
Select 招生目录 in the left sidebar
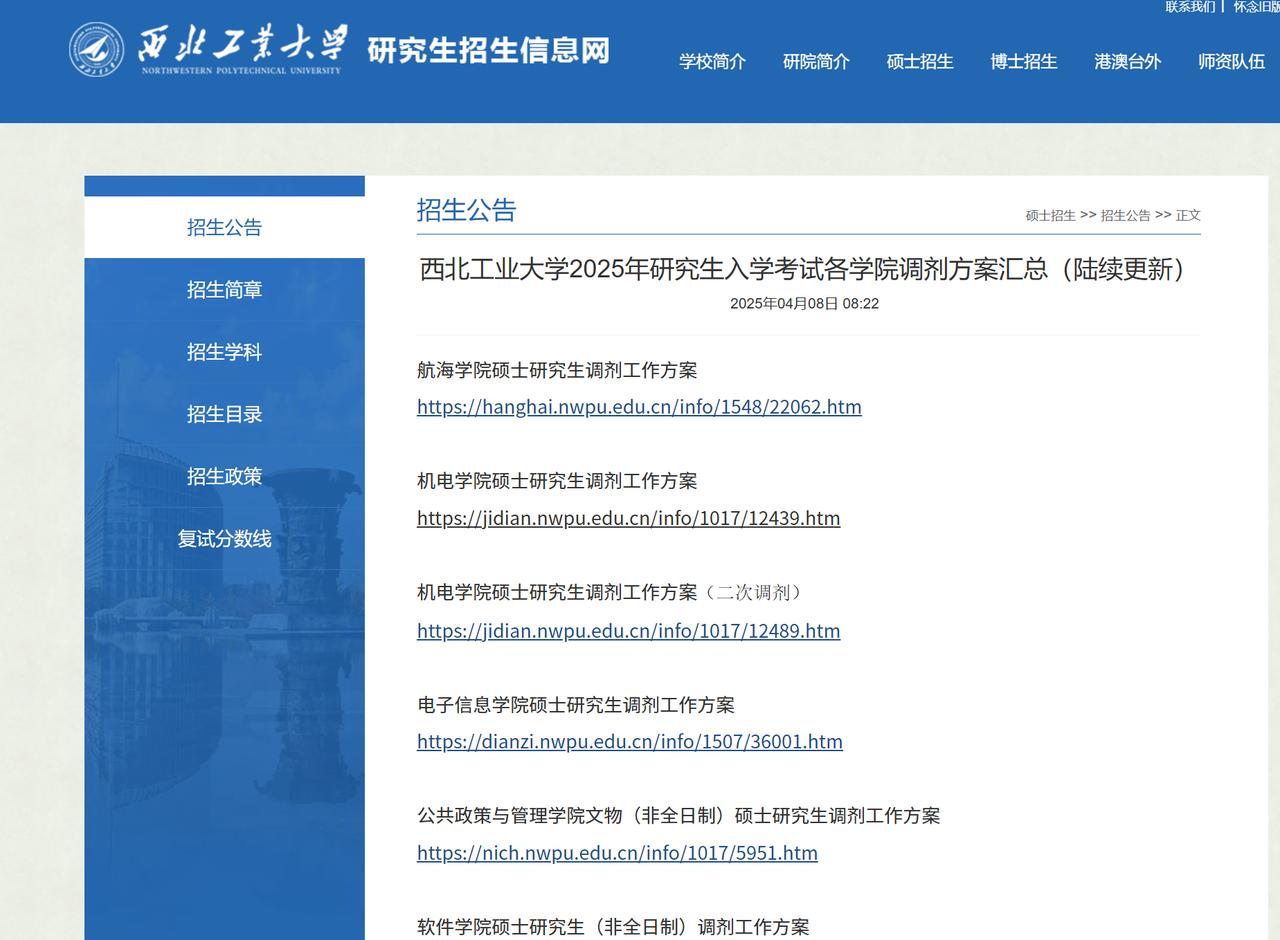224,414
